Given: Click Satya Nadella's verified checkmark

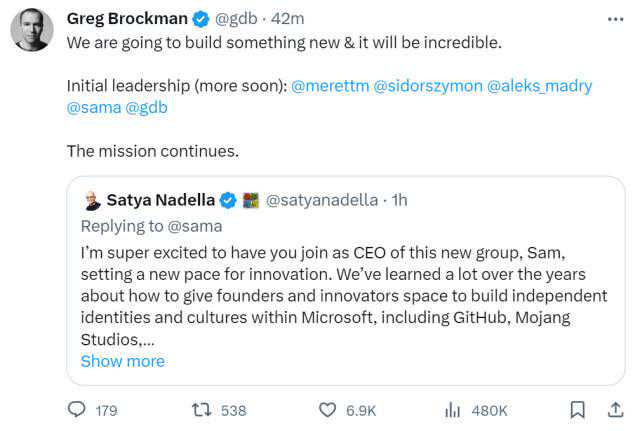Looking at the screenshot, I should [x=228, y=200].
